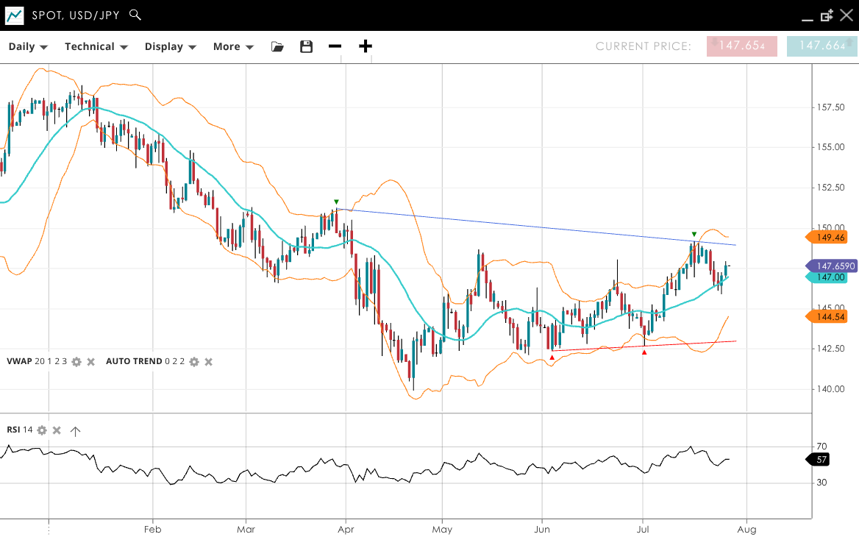This screenshot has width=859, height=537.
Task: Expand the Technical indicators dropdown
Action: [x=96, y=47]
